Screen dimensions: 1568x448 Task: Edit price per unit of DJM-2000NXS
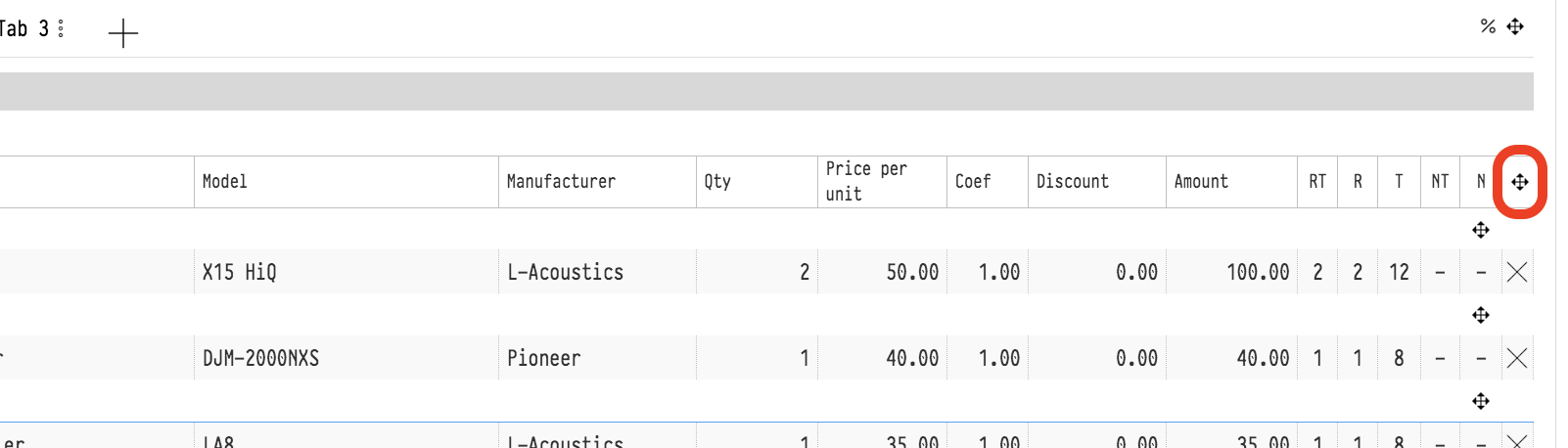pyautogui.click(x=882, y=358)
